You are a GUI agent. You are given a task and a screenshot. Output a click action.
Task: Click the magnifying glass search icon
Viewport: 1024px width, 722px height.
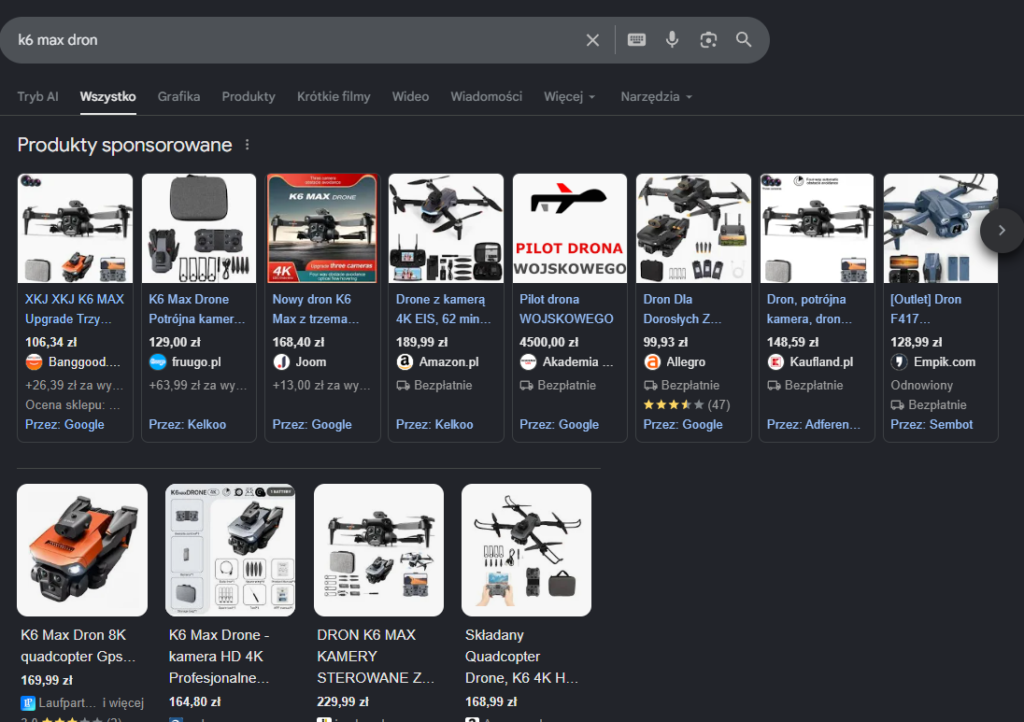coord(744,40)
